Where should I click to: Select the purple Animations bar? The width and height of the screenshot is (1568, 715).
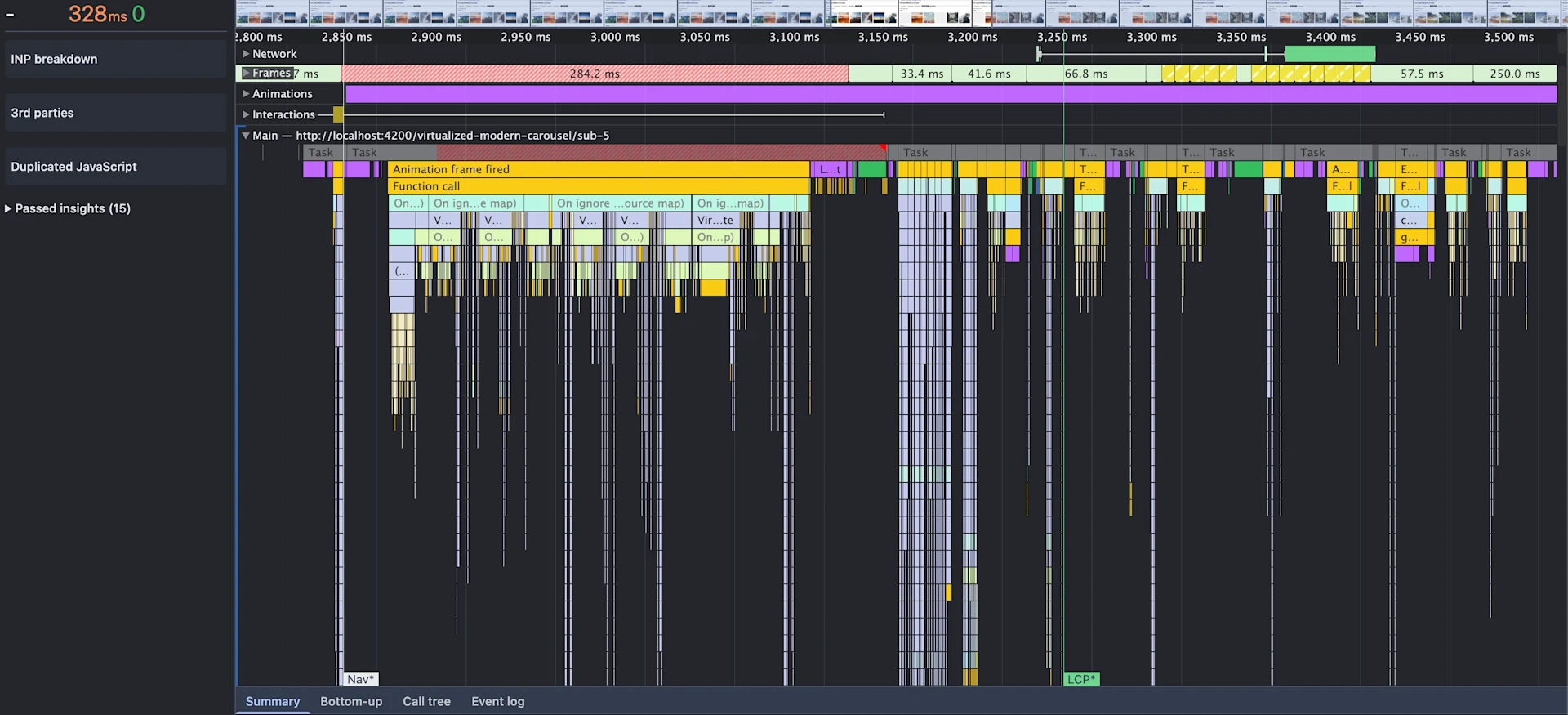(951, 94)
